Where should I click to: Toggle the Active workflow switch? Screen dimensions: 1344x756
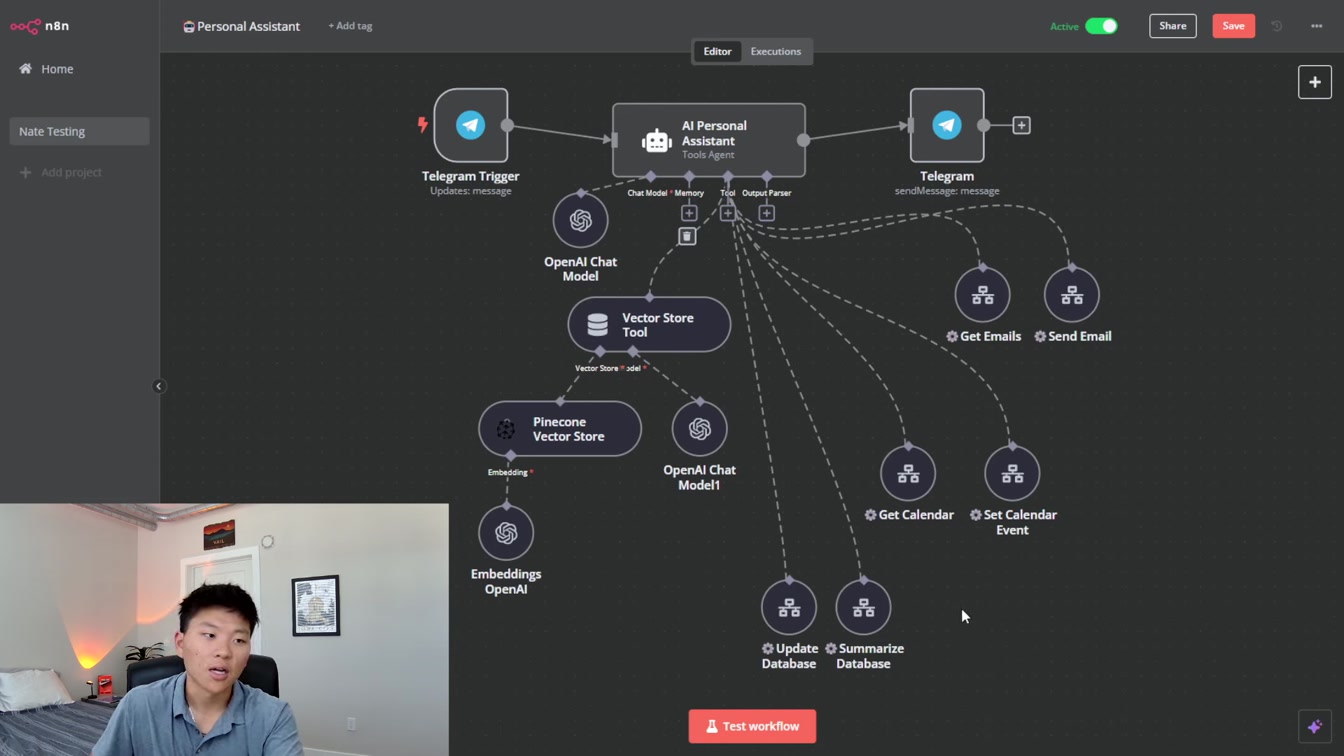1101,26
